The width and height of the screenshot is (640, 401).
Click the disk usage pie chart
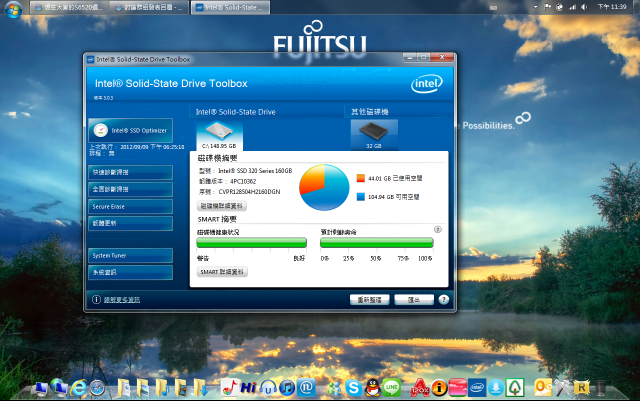(x=324, y=187)
